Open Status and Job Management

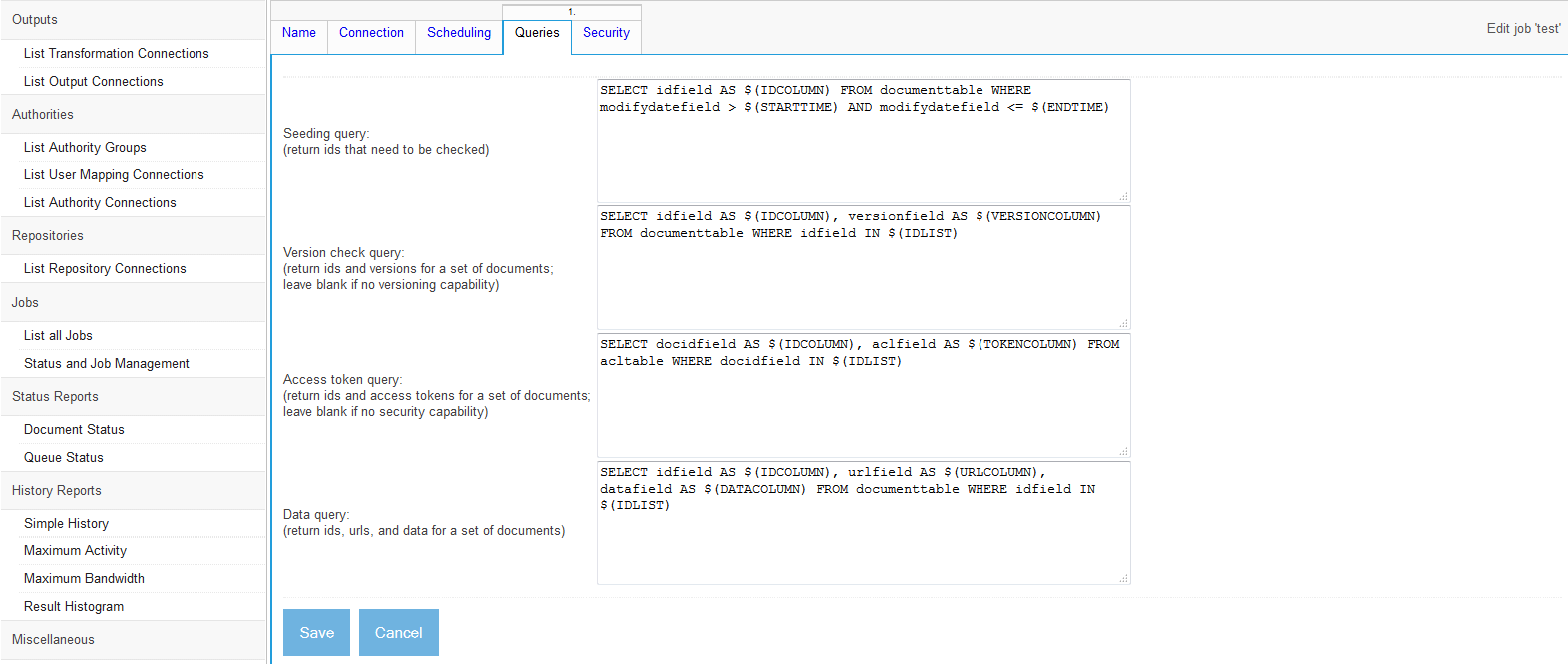107,364
